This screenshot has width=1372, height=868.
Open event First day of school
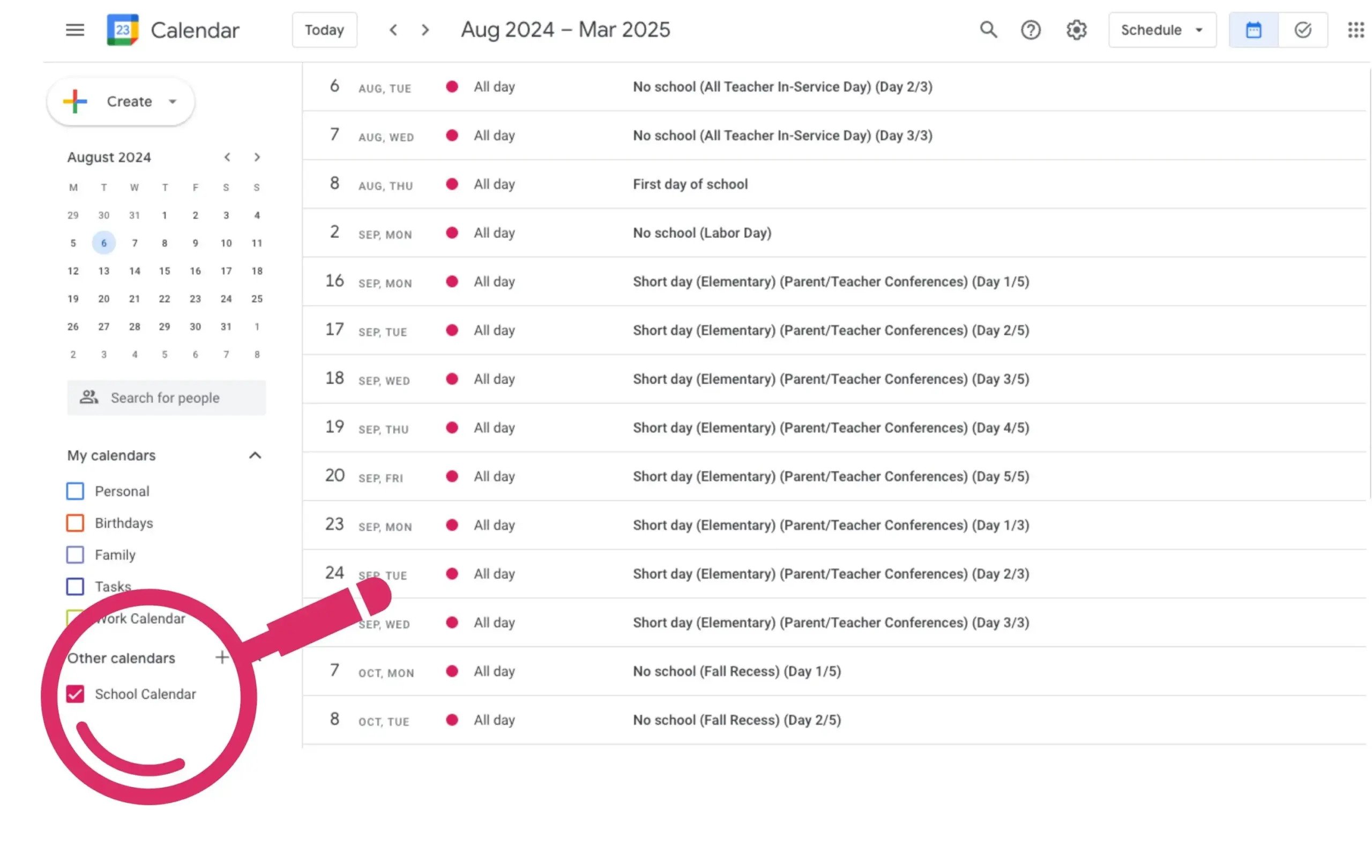[x=690, y=184]
